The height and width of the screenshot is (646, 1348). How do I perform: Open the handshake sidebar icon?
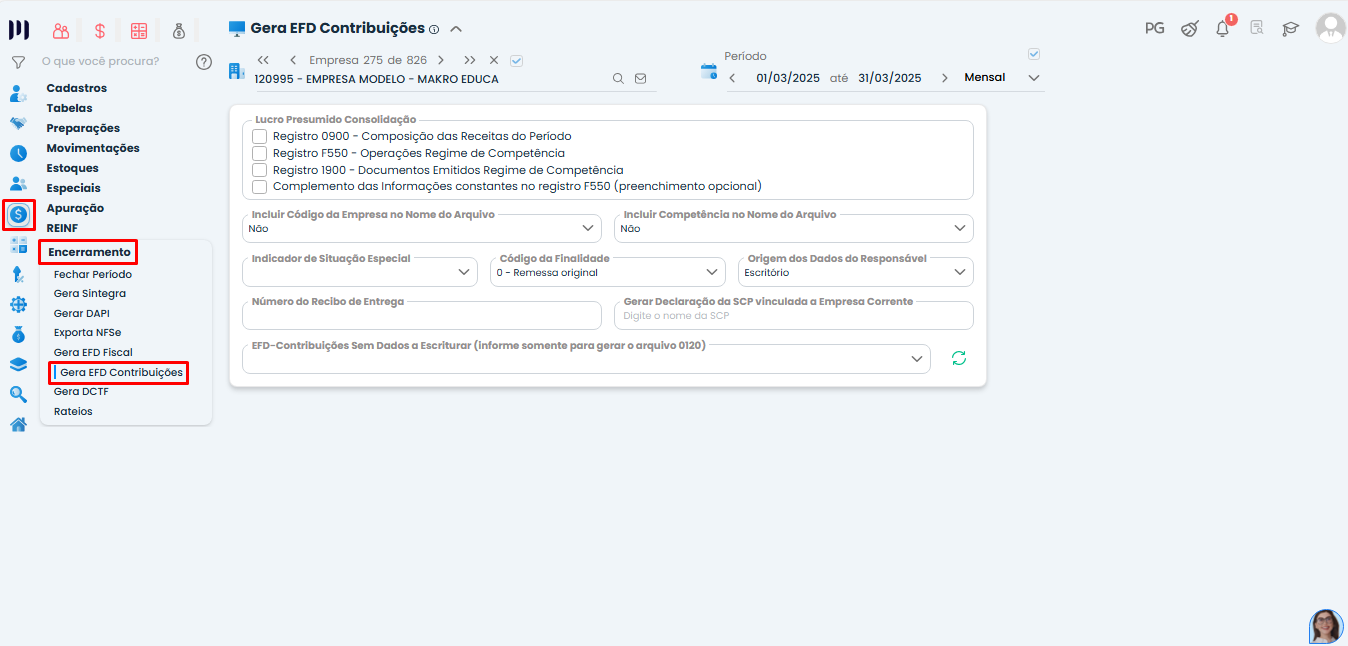pos(18,124)
